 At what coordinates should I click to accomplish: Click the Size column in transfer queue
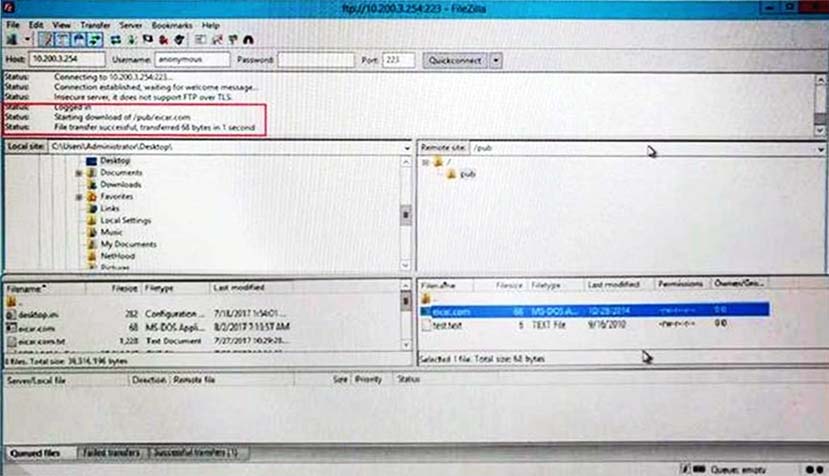tap(340, 379)
